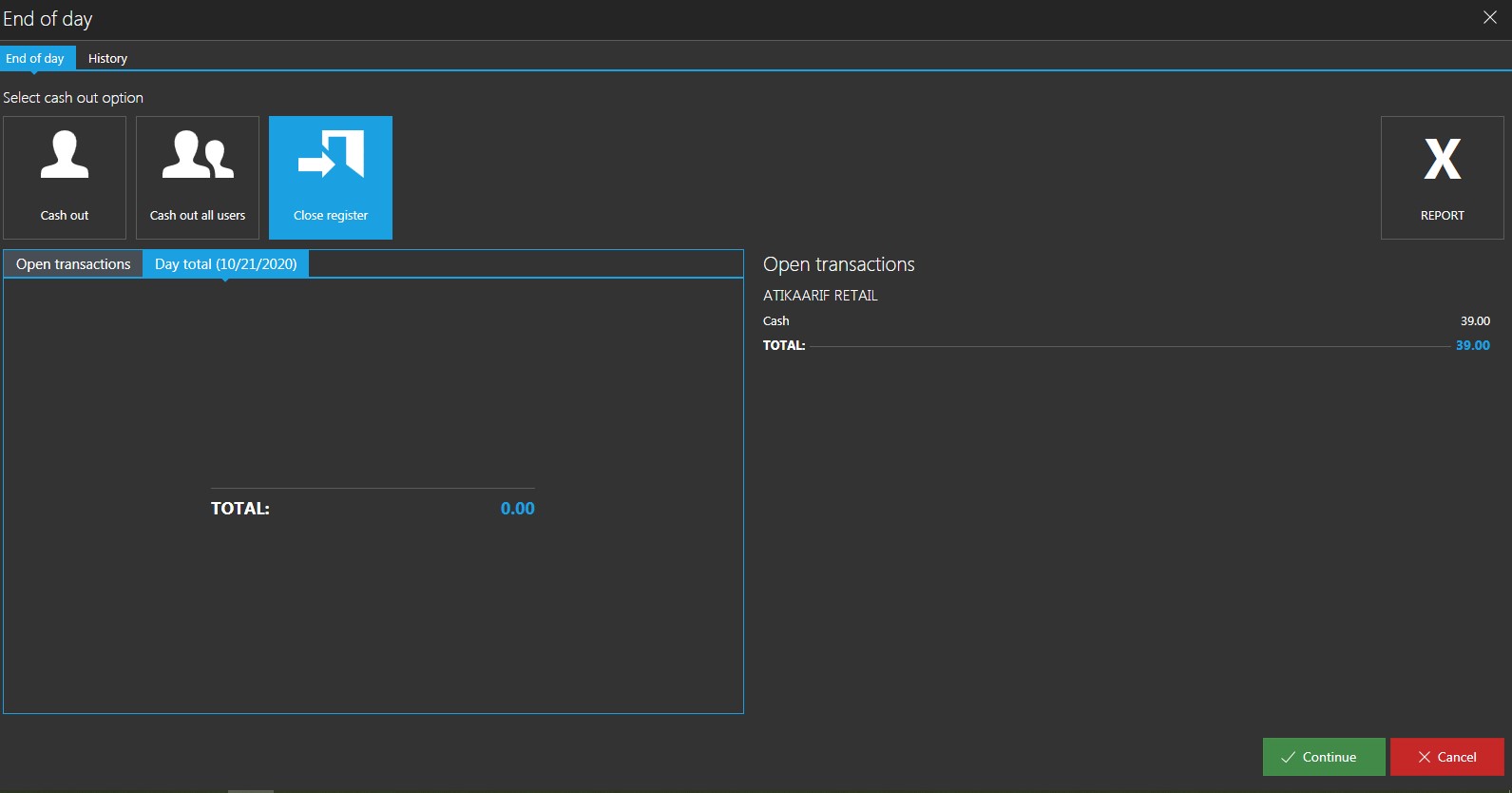Click the Cash amount 39.00
Screen dimensions: 1512x793
tap(1475, 321)
